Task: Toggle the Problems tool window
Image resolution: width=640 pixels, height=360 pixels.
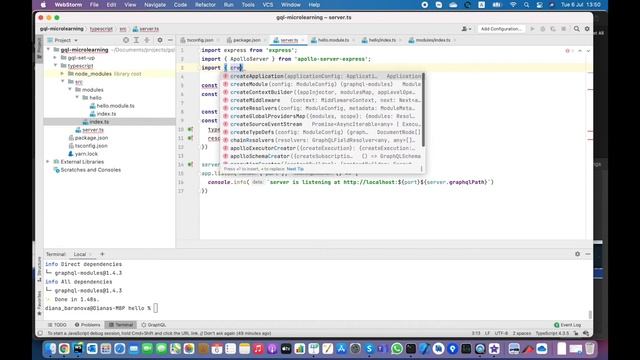Action: click(87, 325)
